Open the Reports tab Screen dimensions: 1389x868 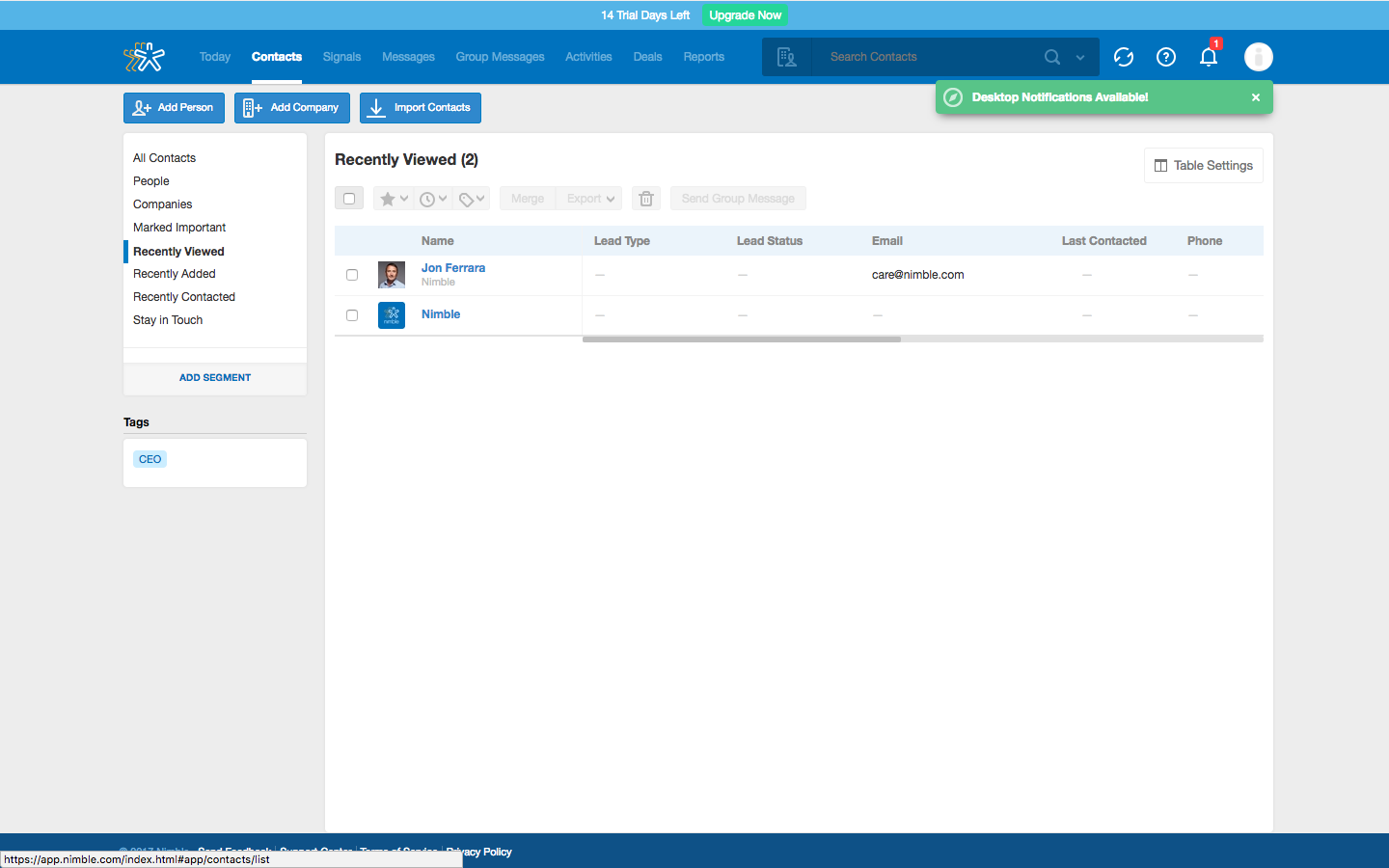point(704,57)
